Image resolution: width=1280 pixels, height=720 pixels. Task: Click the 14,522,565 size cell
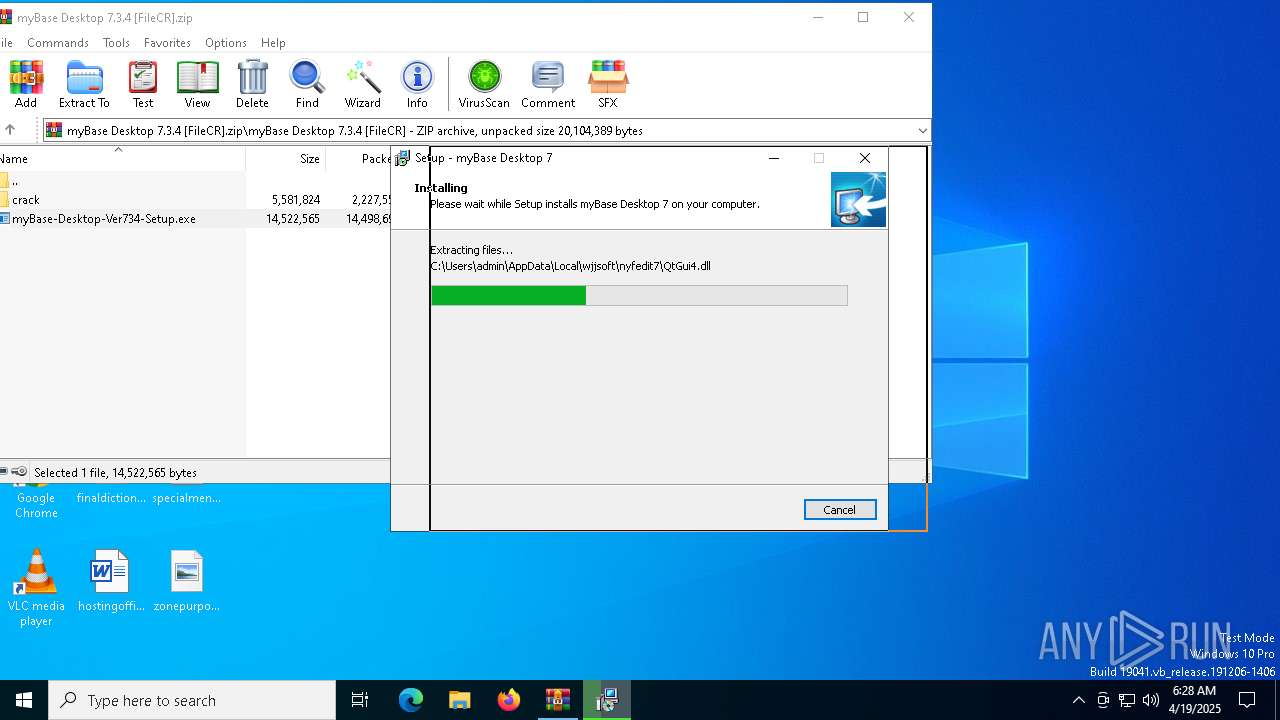(x=293, y=219)
